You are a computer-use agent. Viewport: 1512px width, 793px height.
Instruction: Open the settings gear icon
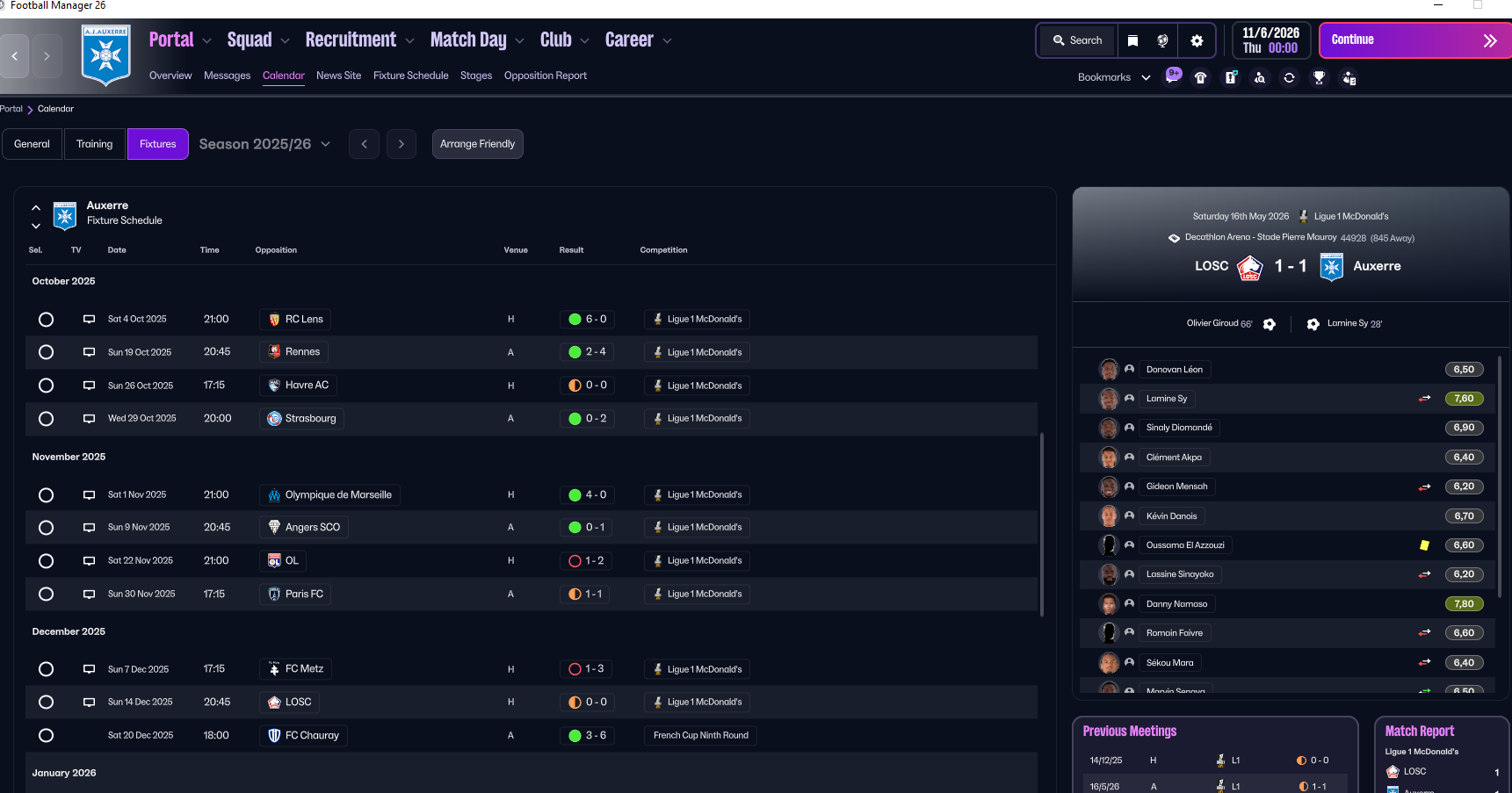pos(1197,40)
